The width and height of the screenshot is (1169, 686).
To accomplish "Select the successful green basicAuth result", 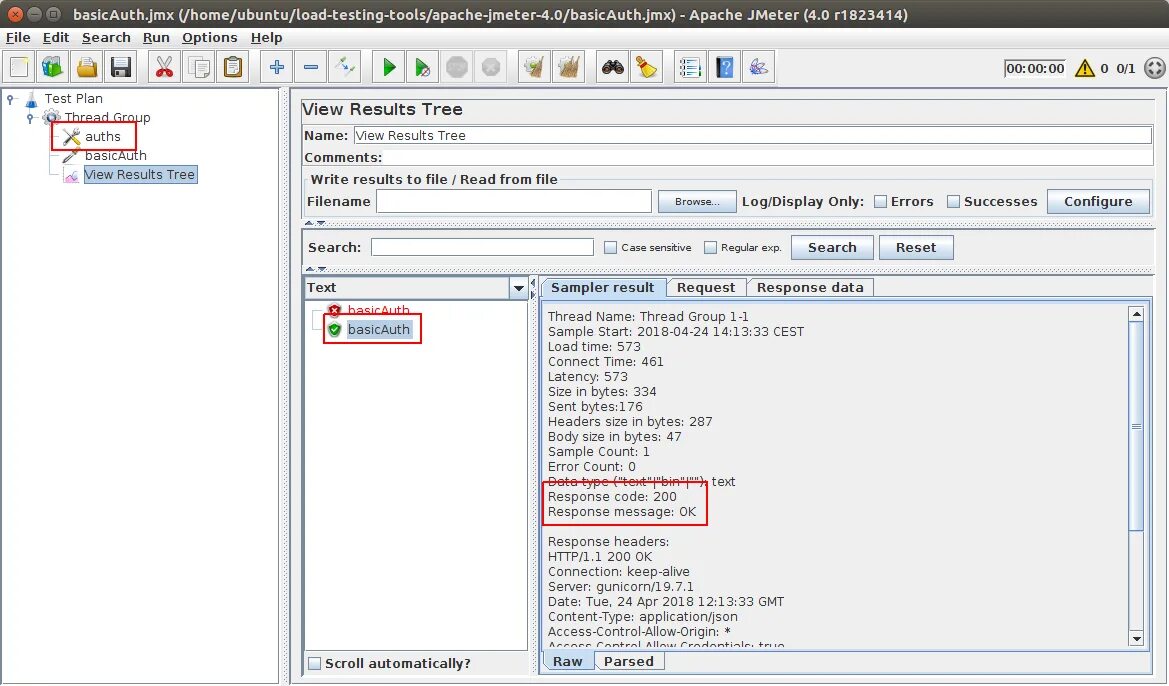I will pyautogui.click(x=379, y=330).
